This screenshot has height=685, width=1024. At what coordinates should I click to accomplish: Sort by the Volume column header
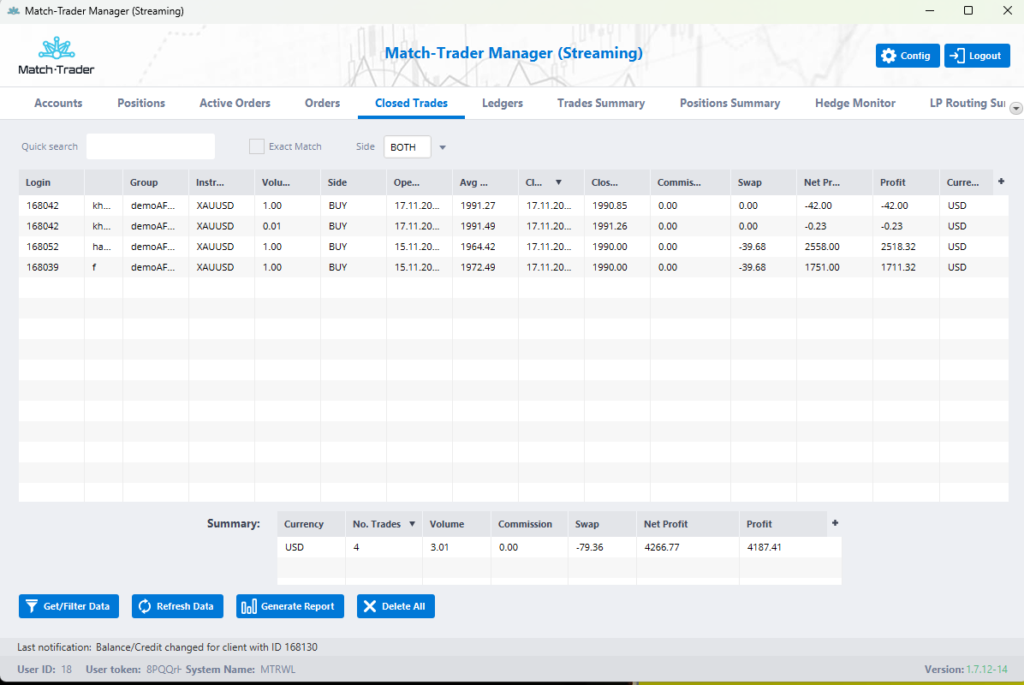287,182
